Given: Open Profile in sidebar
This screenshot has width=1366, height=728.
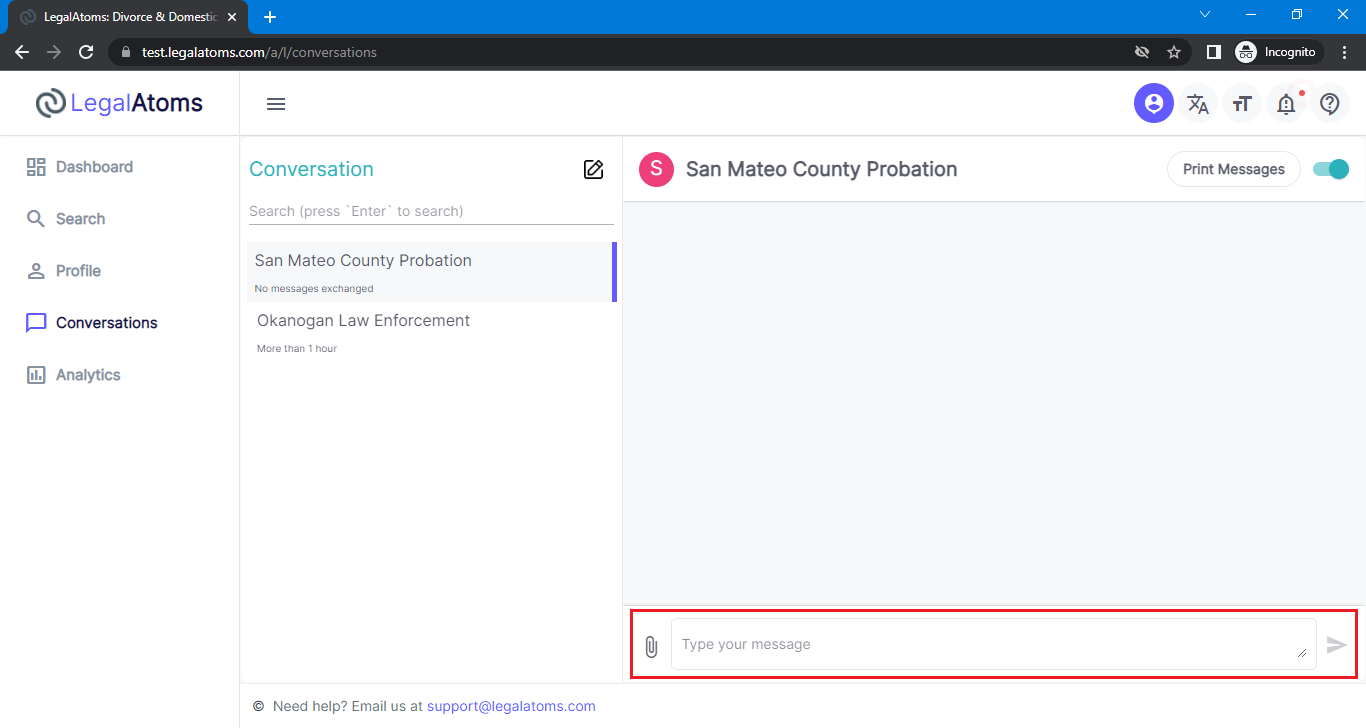Looking at the screenshot, I should (63, 271).
